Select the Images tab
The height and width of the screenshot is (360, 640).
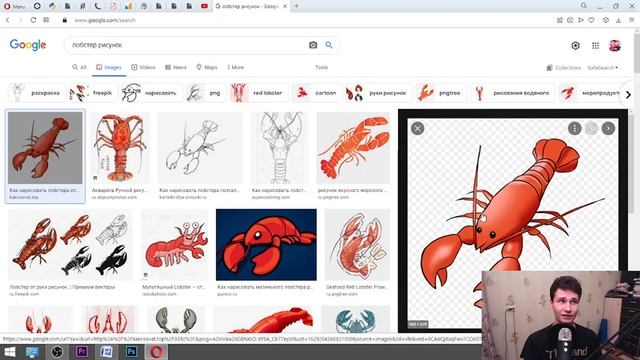click(x=109, y=67)
